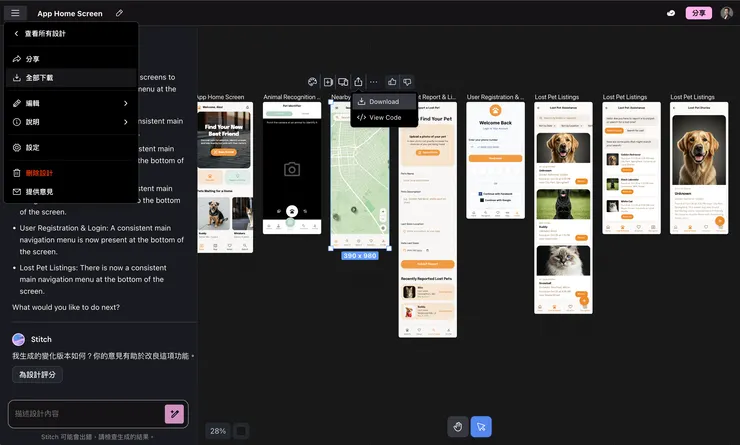This screenshot has height=445, width=740.
Task: Select the User Registration screen thumbnail
Action: [x=496, y=160]
